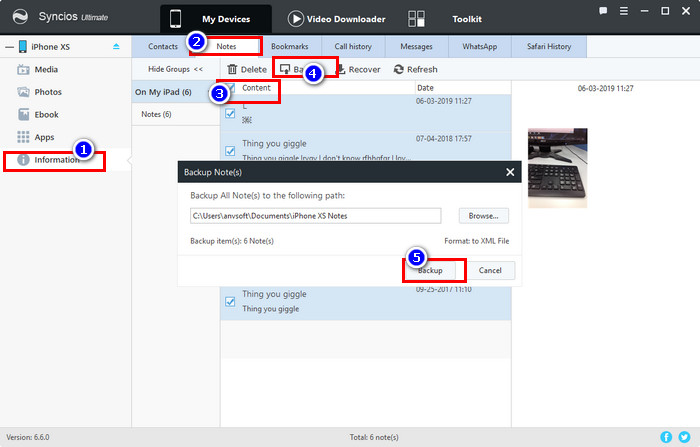Click Browse... to choose backup folder
This screenshot has width=700, height=447.
tap(483, 216)
